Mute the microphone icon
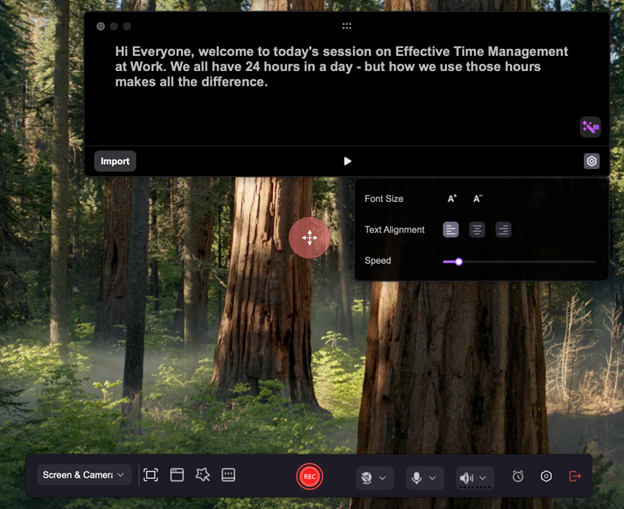The height and width of the screenshot is (509, 624). 417,478
